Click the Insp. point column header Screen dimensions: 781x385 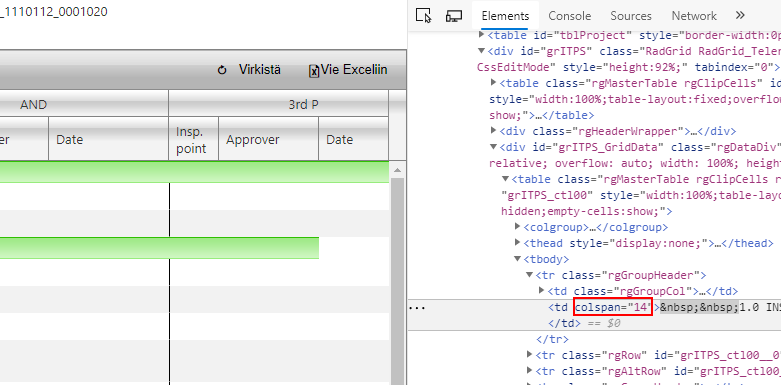point(193,139)
